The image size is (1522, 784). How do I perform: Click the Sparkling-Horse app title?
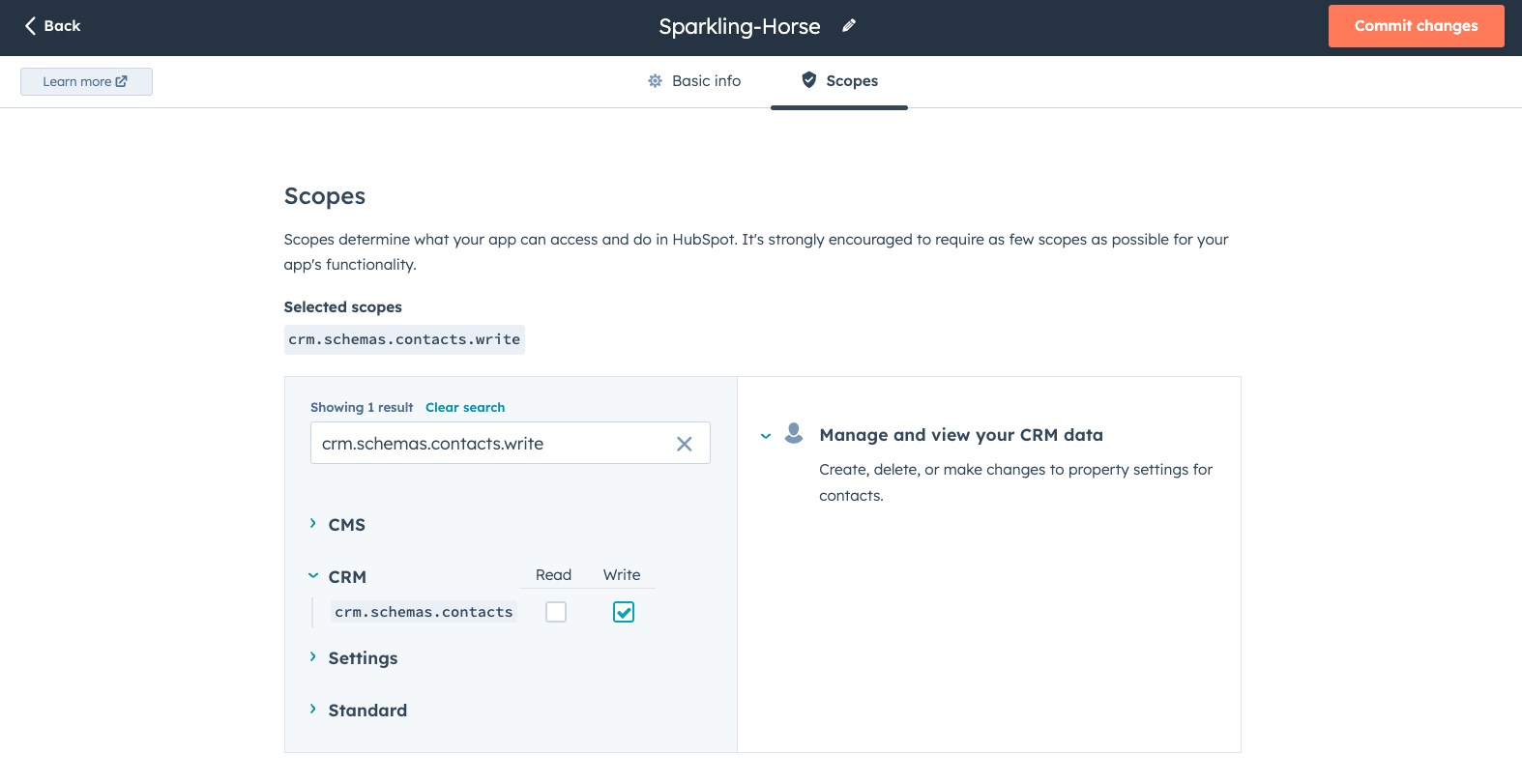[x=740, y=27]
